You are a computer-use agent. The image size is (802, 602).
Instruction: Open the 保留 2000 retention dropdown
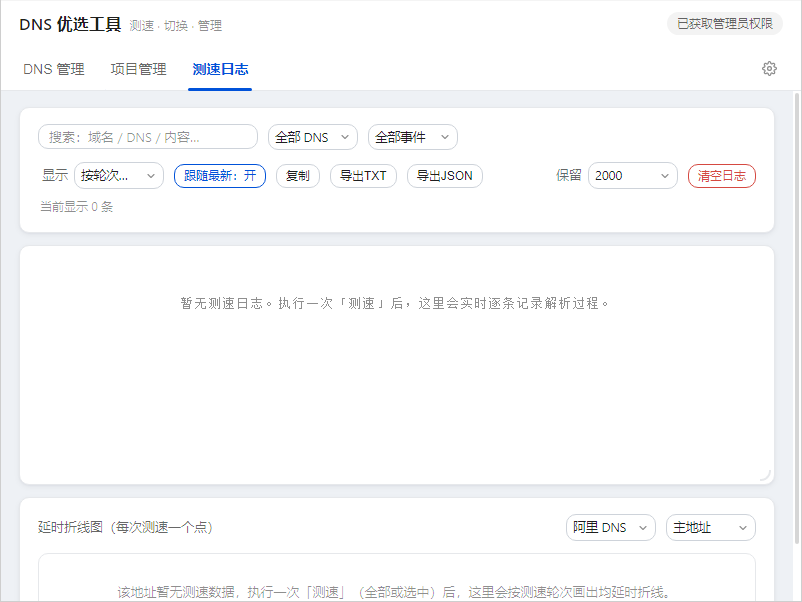click(x=633, y=176)
